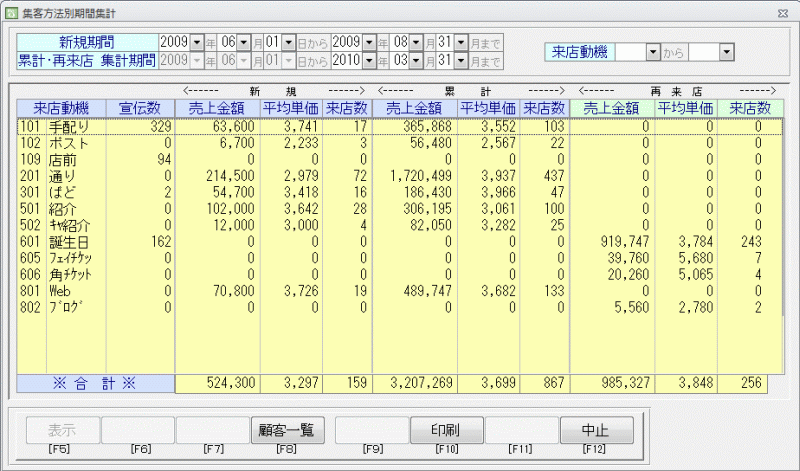Select the 801 Web row
This screenshot has height=471, width=800.
click(399, 291)
